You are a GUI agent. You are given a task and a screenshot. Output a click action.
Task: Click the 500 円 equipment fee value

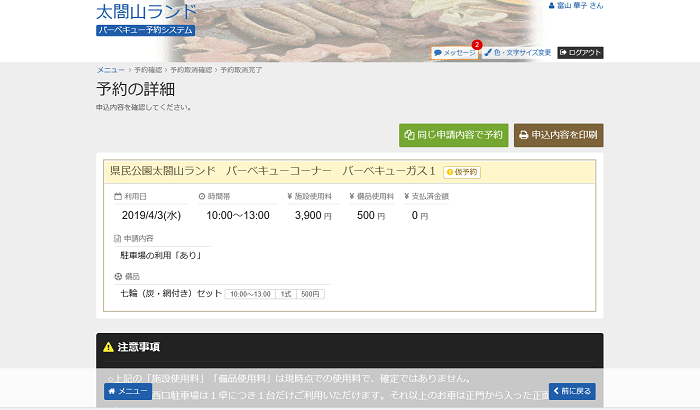[371, 215]
